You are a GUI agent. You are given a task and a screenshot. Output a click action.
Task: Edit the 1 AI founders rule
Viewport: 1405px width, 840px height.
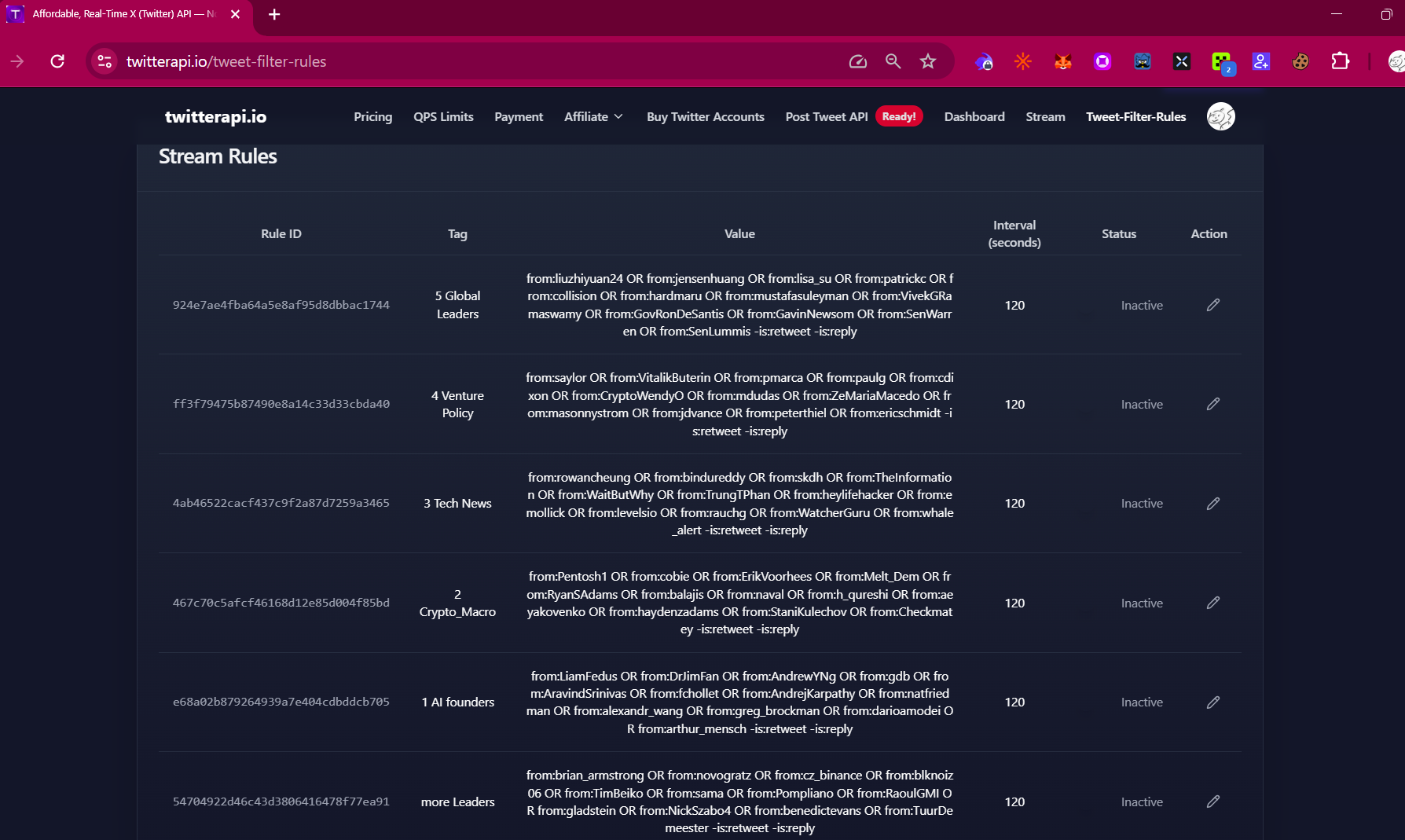click(1213, 702)
